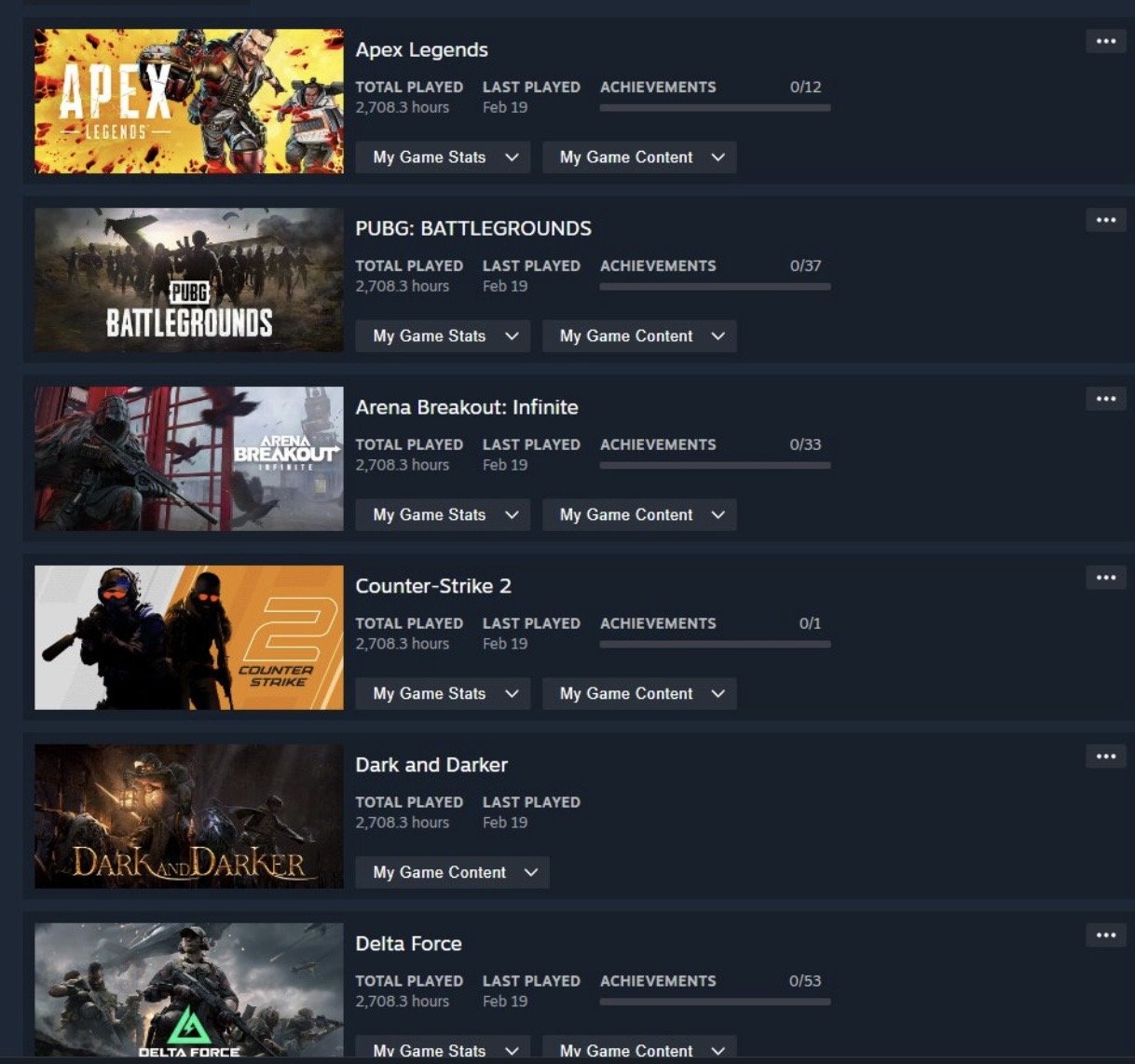Click the PUBG Battlegrounds banner image

pyautogui.click(x=189, y=280)
